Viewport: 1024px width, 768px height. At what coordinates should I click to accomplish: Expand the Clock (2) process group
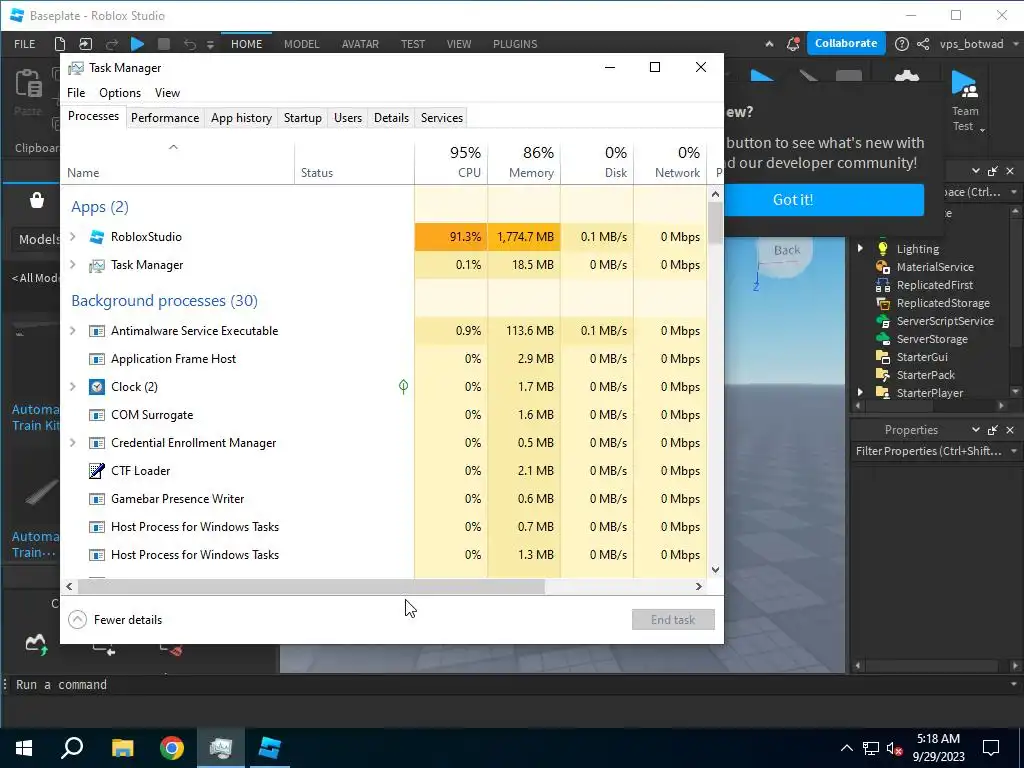72,387
